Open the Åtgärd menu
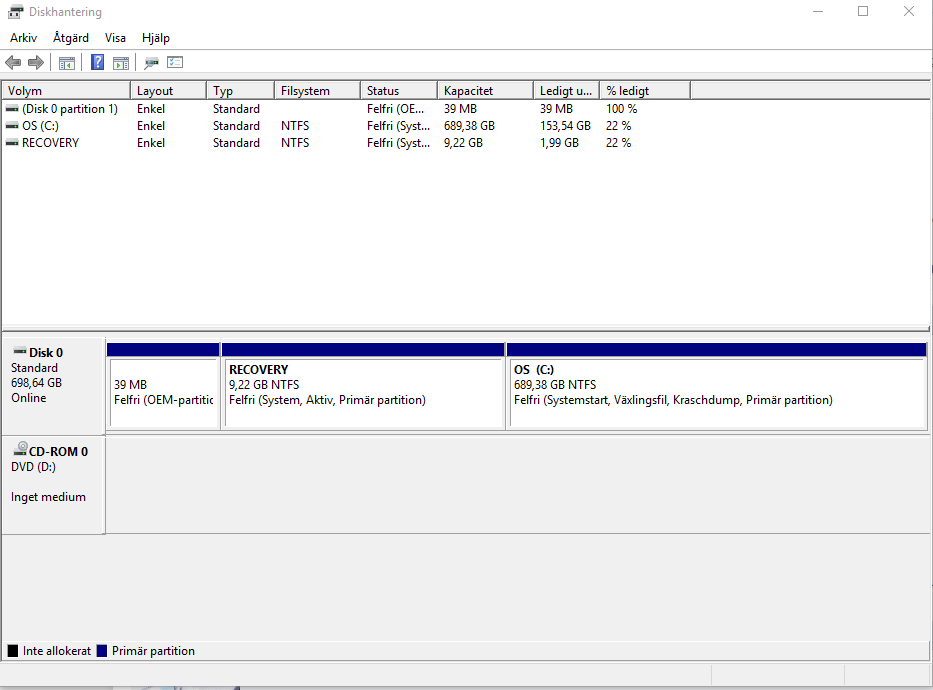 (x=71, y=37)
